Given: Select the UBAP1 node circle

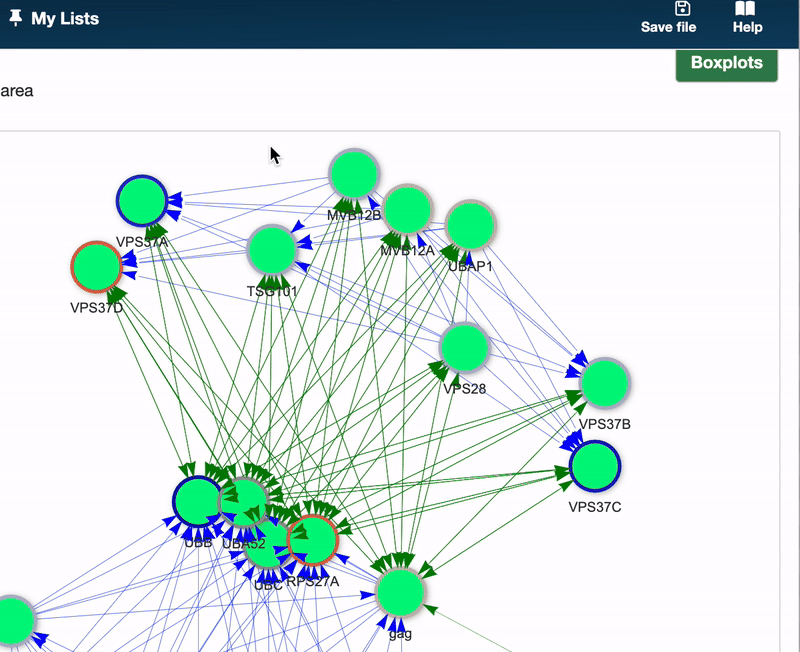Looking at the screenshot, I should point(470,226).
